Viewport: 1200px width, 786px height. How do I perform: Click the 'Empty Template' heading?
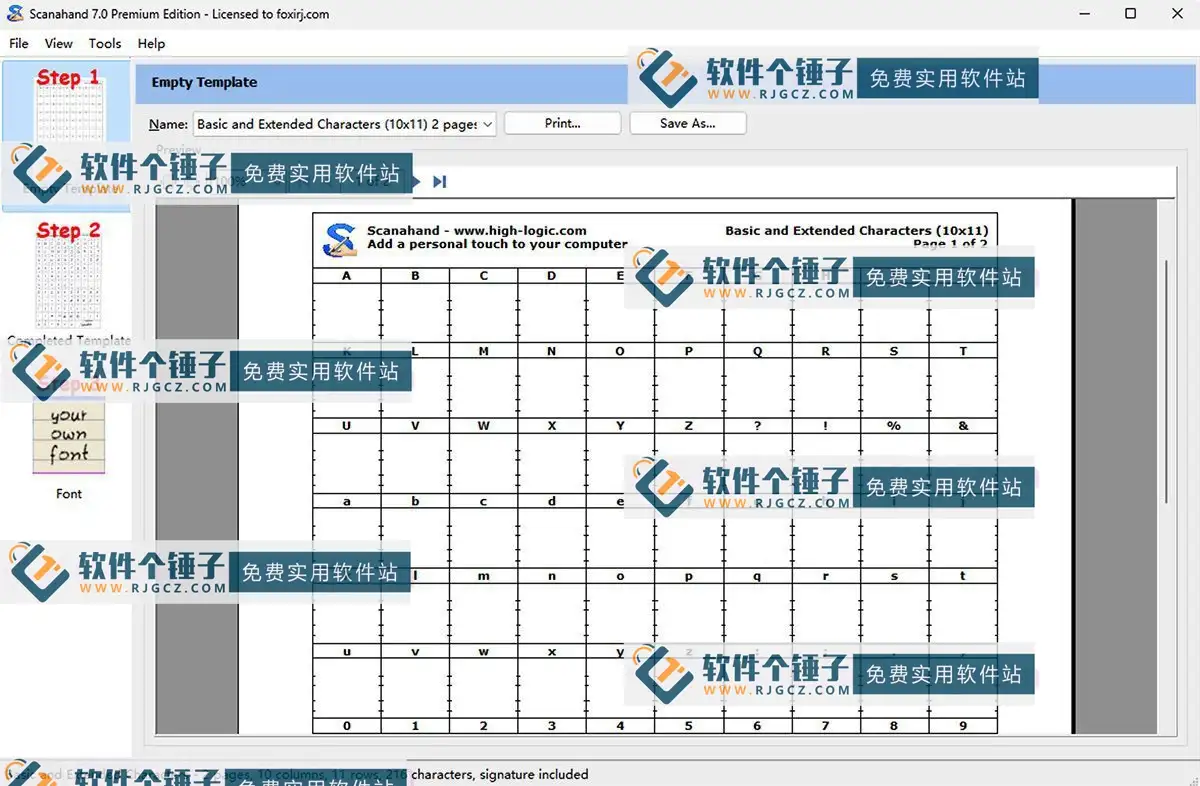click(204, 82)
